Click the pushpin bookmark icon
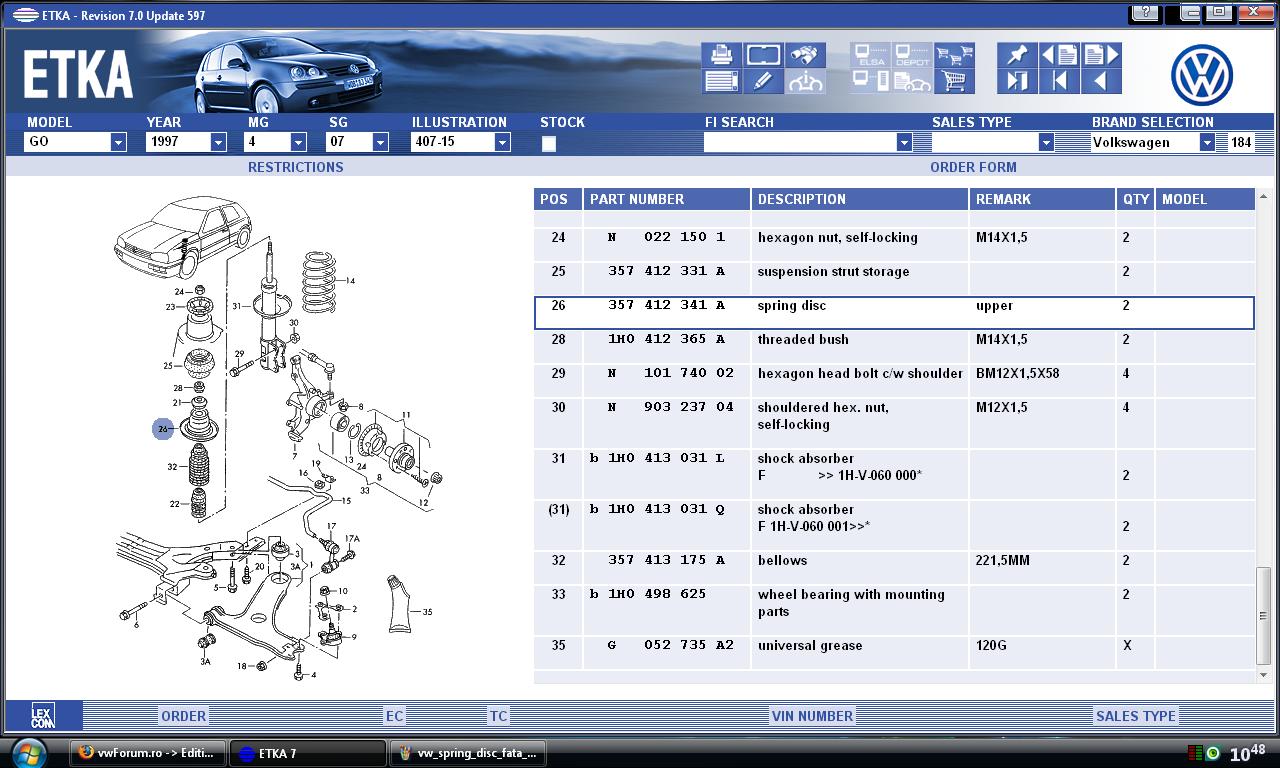Image resolution: width=1280 pixels, height=768 pixels. click(1017, 55)
